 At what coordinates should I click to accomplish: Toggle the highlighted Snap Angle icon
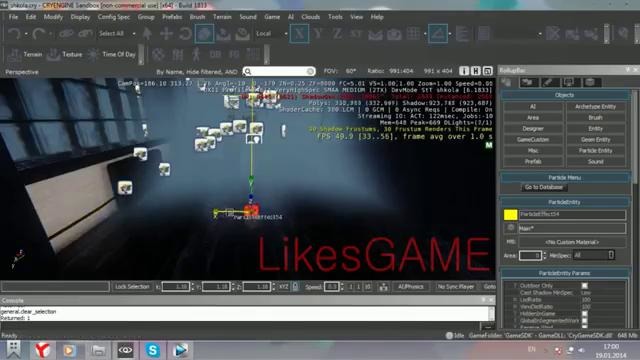(438, 33)
